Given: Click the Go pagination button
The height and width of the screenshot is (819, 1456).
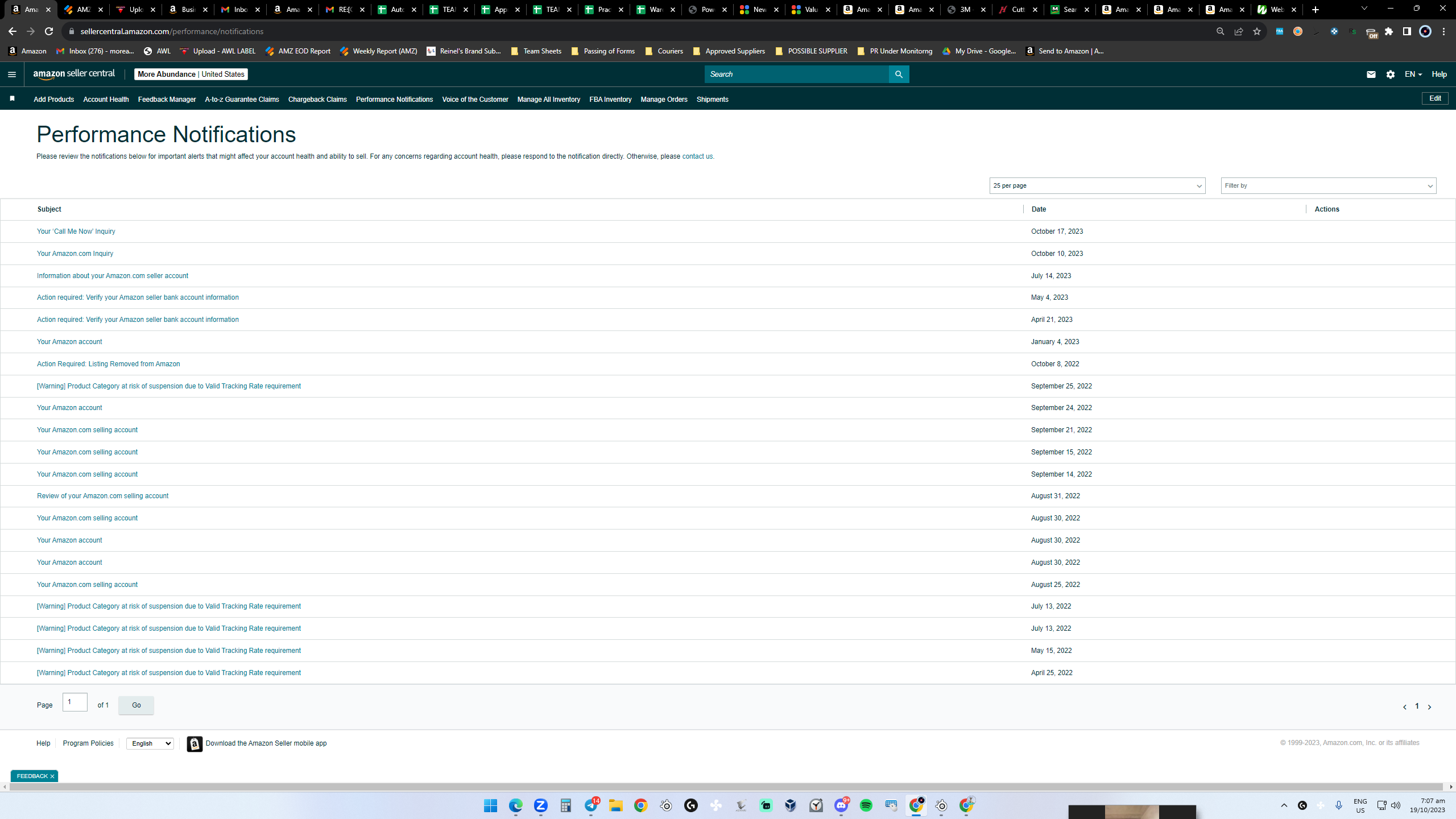Looking at the screenshot, I should [136, 705].
